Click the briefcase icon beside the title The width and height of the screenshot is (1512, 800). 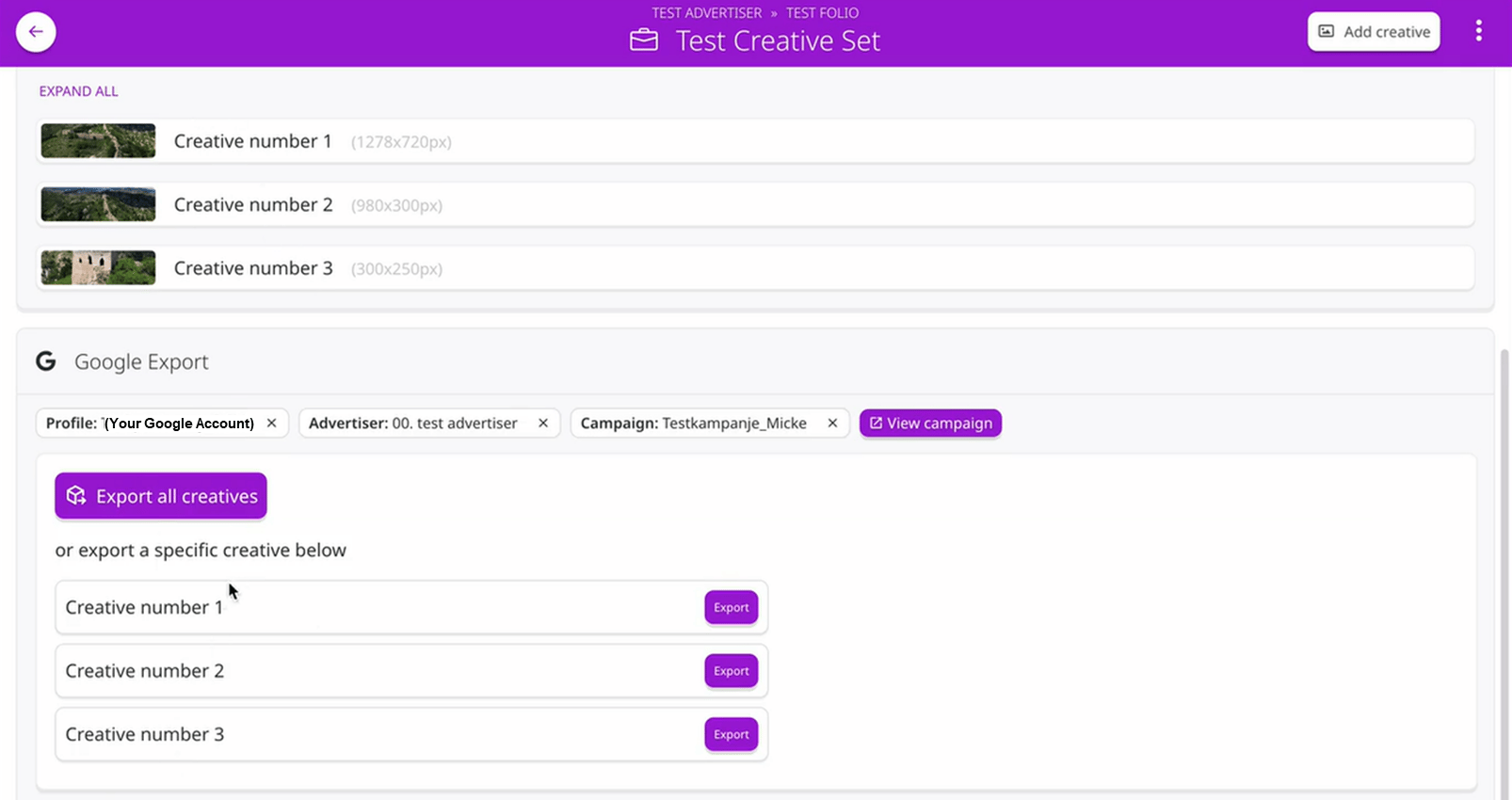tap(644, 40)
